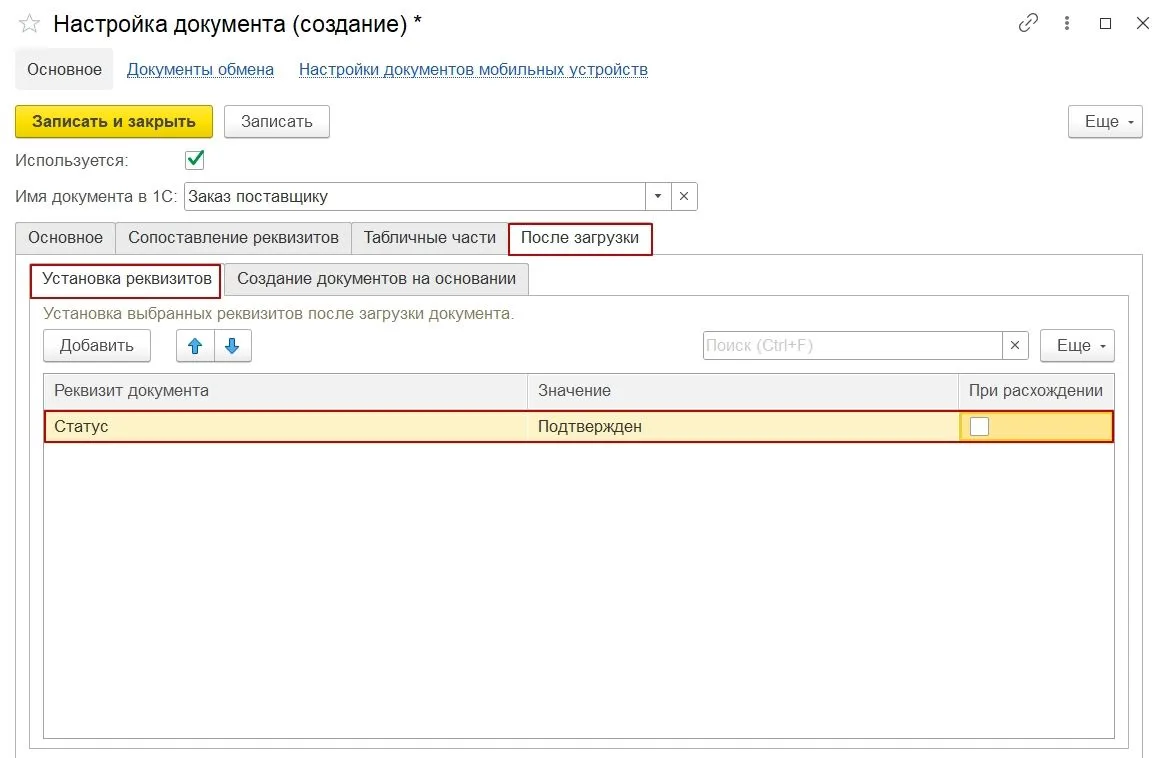Click the favorites star icon
The height and width of the screenshot is (758, 1163).
pyautogui.click(x=28, y=22)
